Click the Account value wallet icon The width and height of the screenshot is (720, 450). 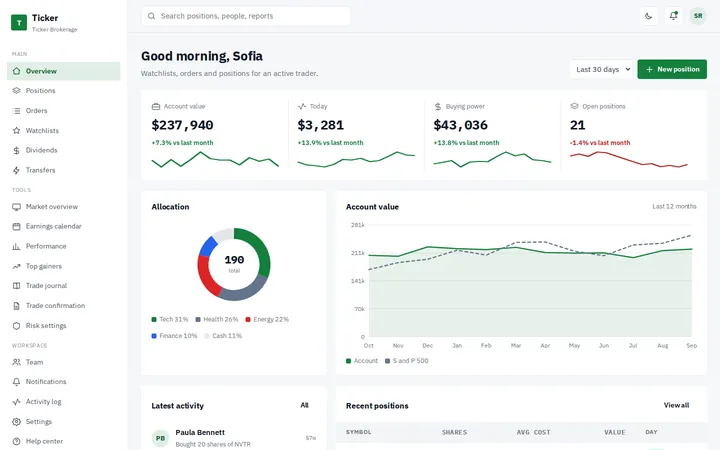coord(156,107)
